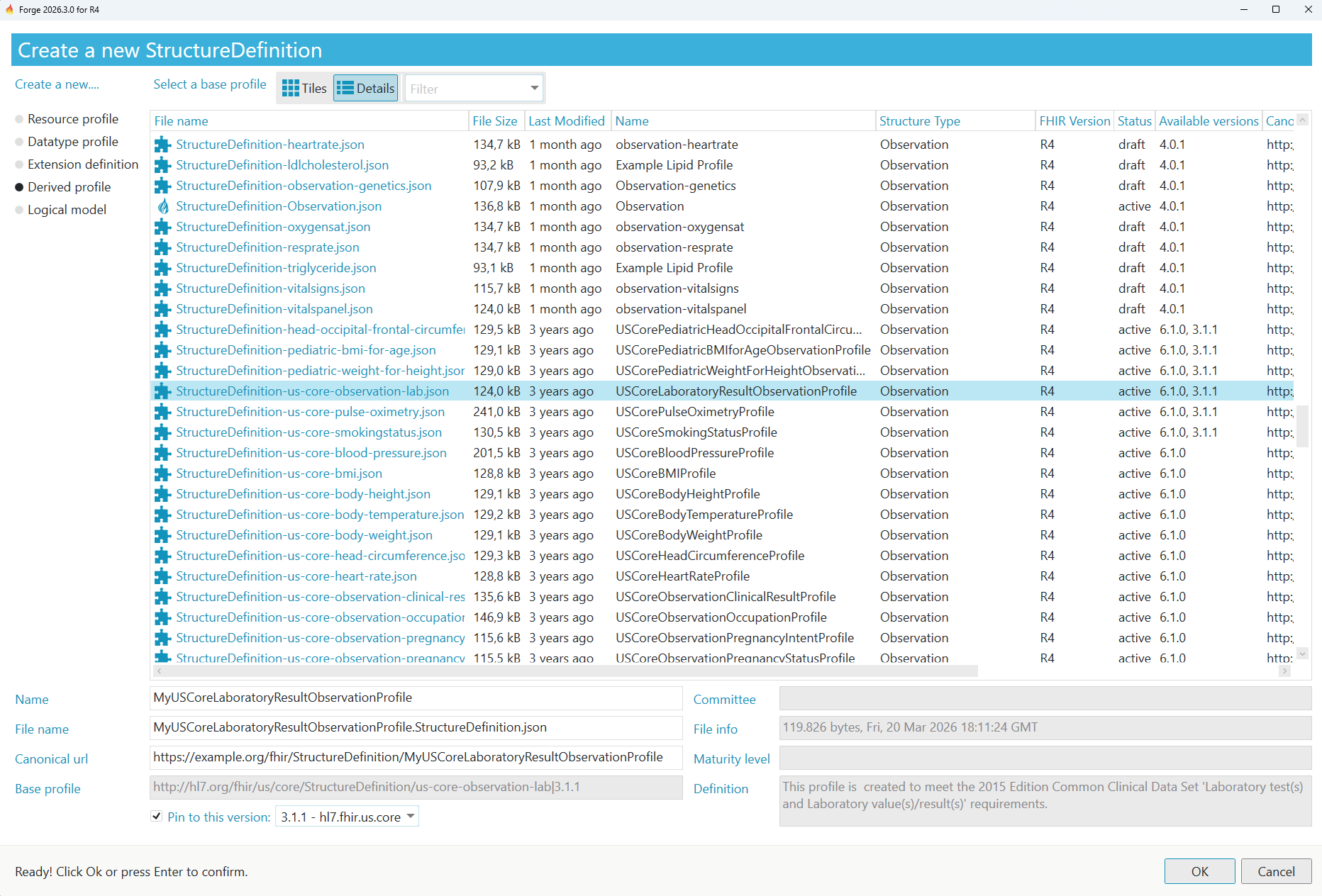The height and width of the screenshot is (896, 1322).
Task: Open the Filter combo box dropdown
Action: click(x=534, y=89)
